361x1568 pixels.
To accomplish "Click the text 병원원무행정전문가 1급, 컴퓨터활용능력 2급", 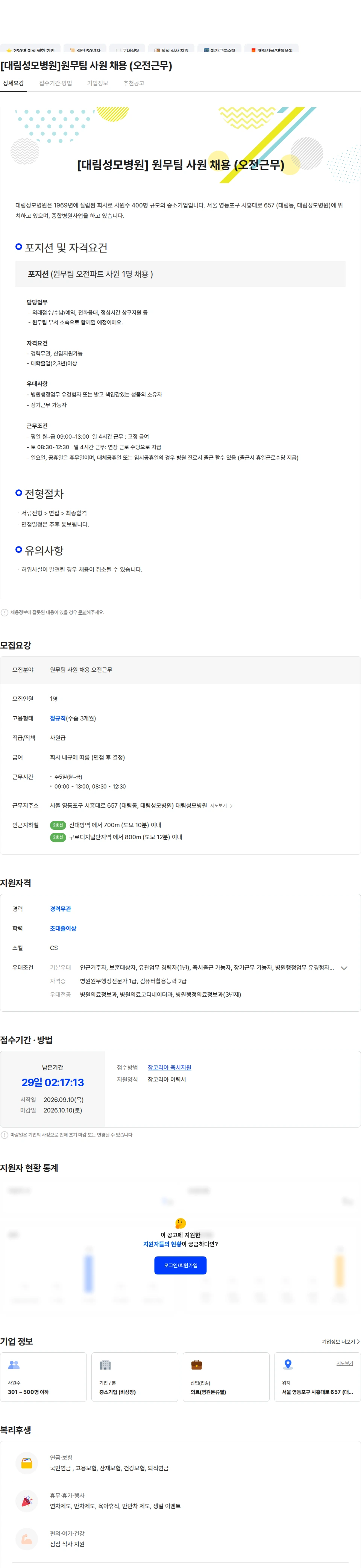I will point(133,981).
